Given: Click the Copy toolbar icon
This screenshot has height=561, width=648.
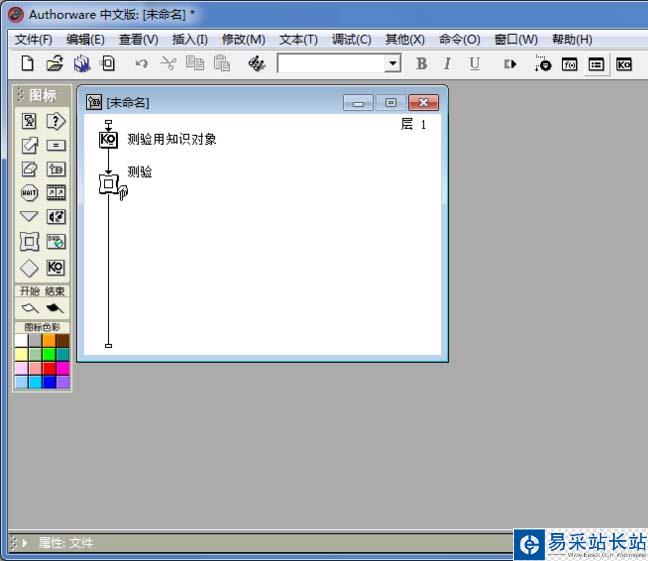Looking at the screenshot, I should point(195,64).
